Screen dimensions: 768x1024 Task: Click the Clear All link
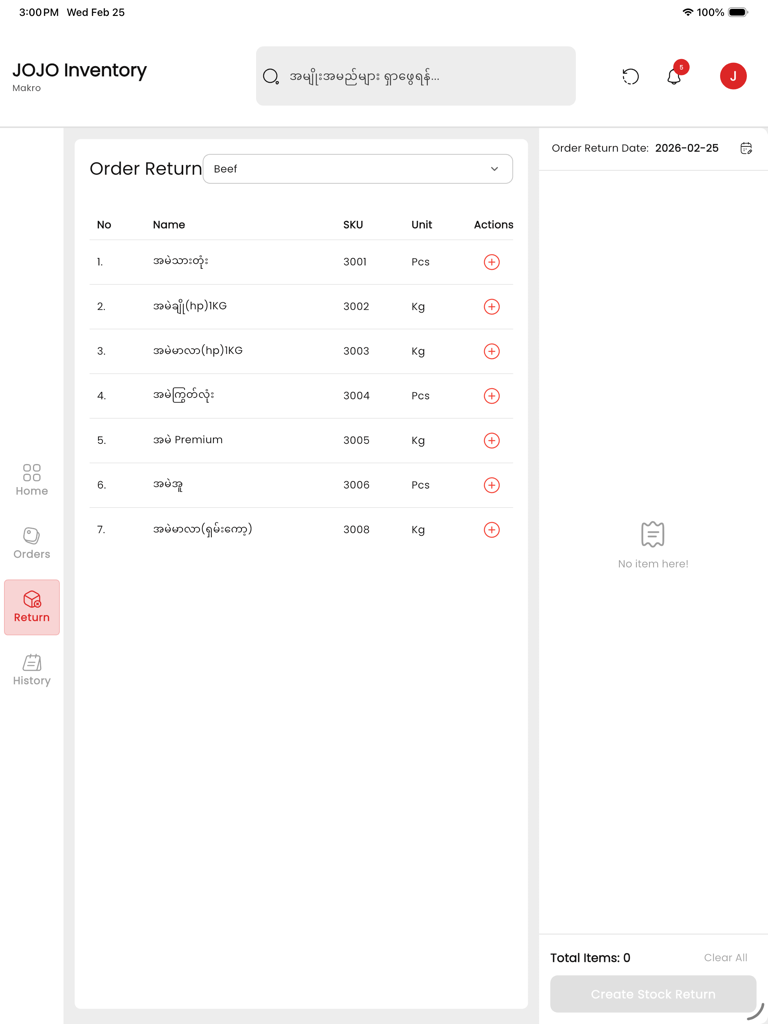point(725,958)
